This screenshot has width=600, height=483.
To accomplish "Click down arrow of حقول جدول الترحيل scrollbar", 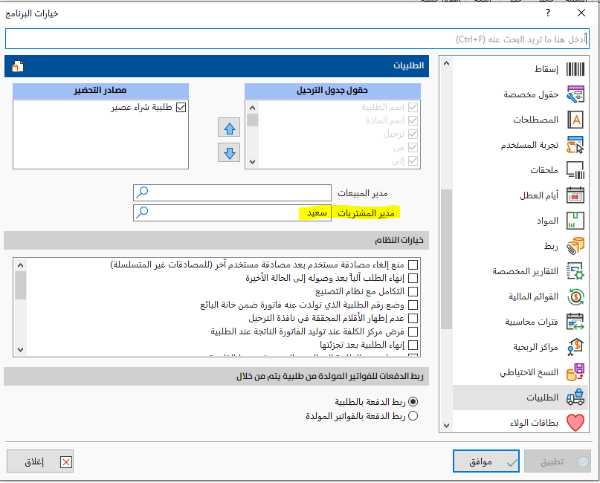I will pyautogui.click(x=252, y=162).
